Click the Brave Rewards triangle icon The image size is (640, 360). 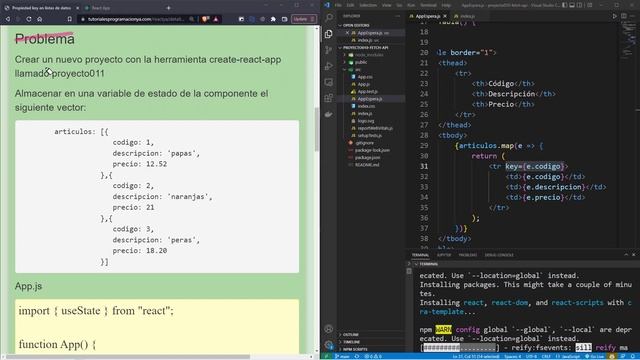(x=216, y=19)
